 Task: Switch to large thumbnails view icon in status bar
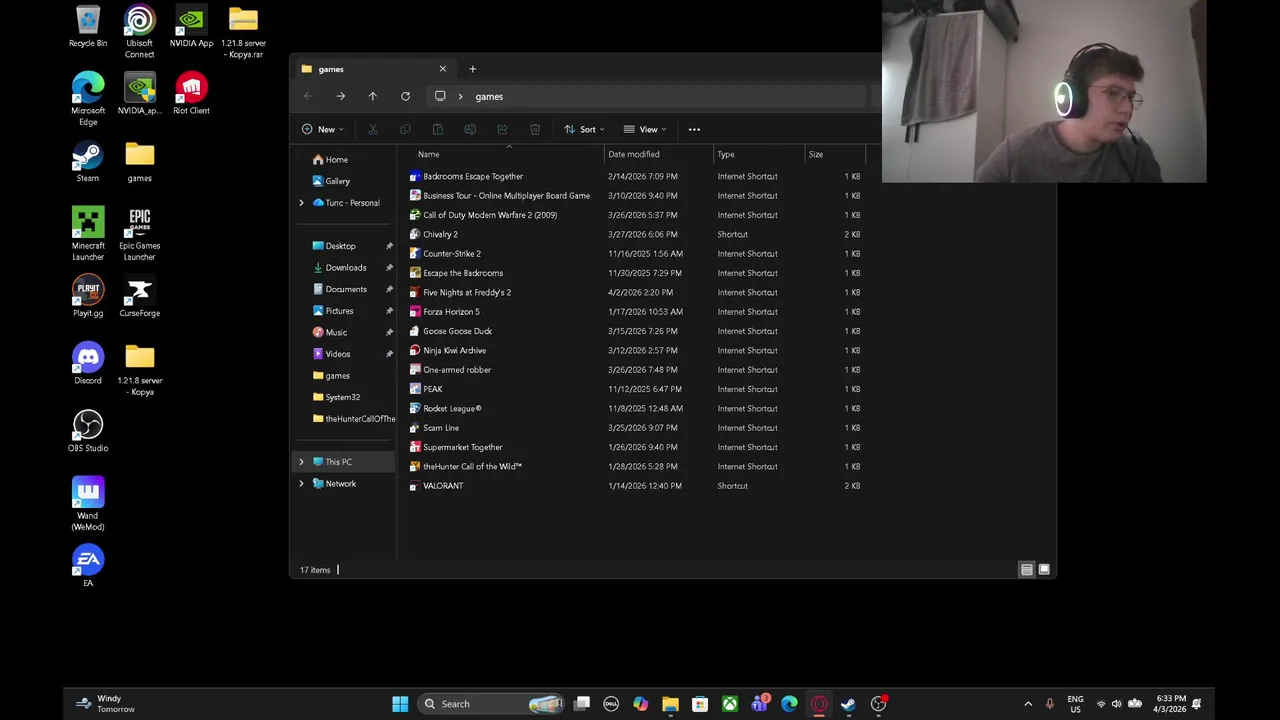pos(1044,570)
